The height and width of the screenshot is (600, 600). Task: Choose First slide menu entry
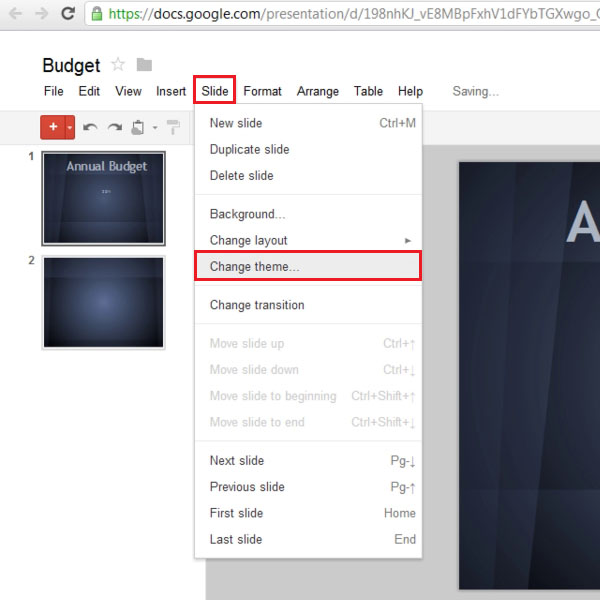[308, 513]
